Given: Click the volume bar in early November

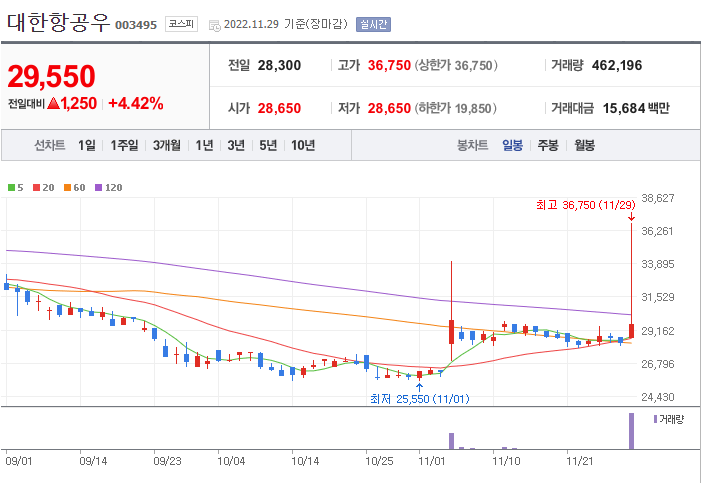Looking at the screenshot, I should 452,441.
